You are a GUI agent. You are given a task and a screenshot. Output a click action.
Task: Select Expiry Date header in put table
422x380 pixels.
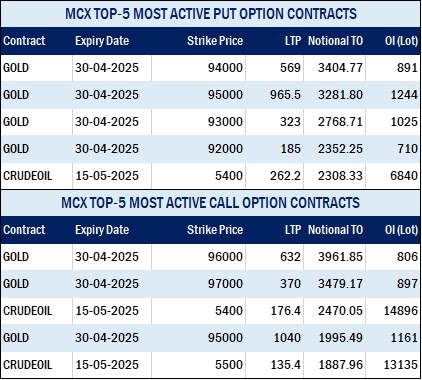point(102,41)
